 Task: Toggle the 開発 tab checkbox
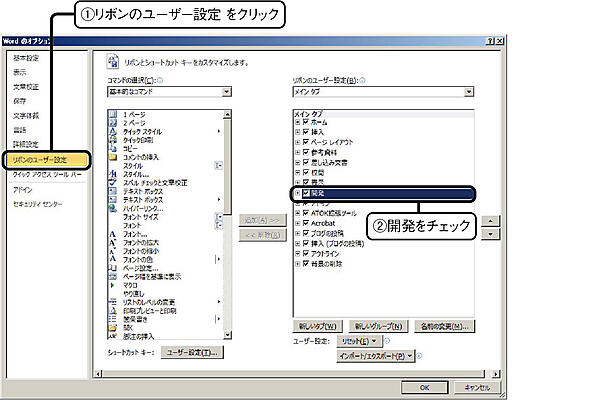point(305,192)
